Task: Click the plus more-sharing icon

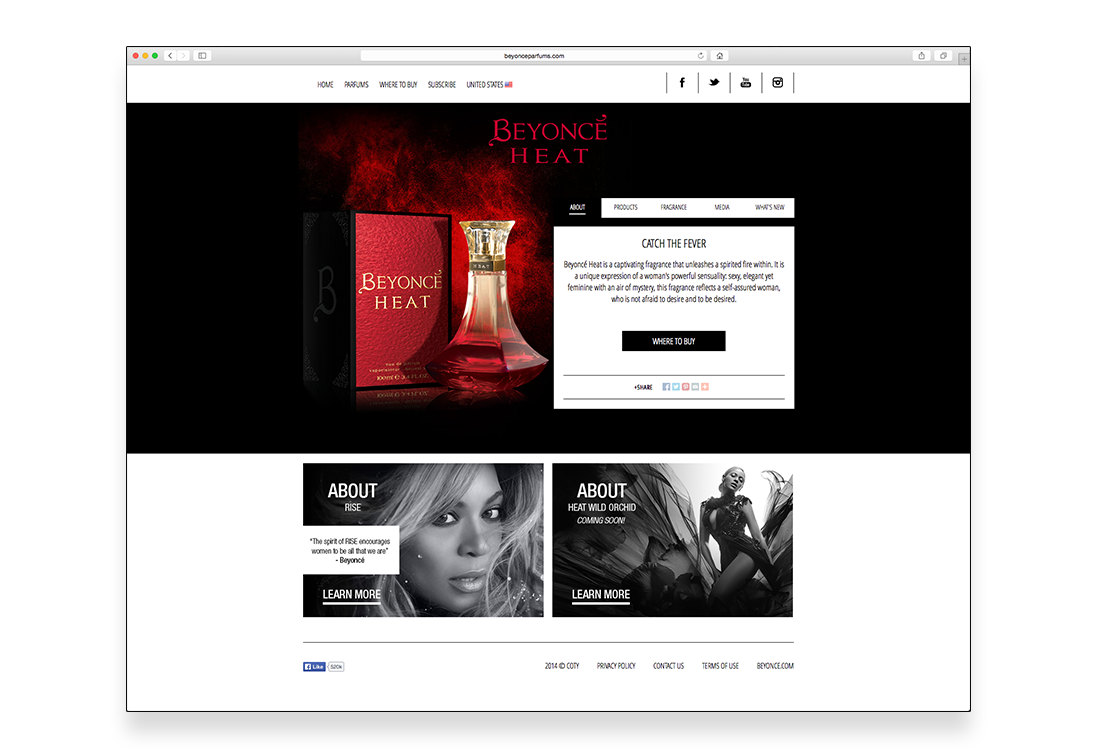Action: coord(705,387)
